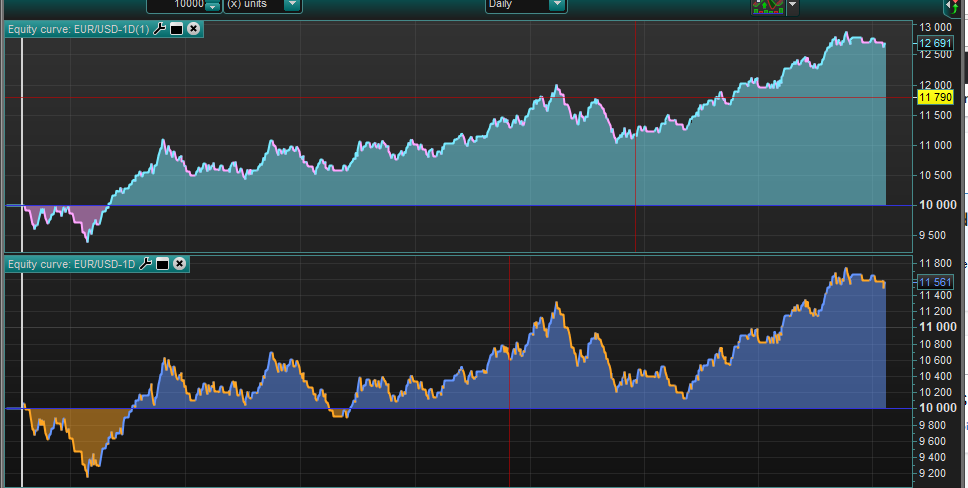Click the yellow 11 790 price label

point(935,97)
